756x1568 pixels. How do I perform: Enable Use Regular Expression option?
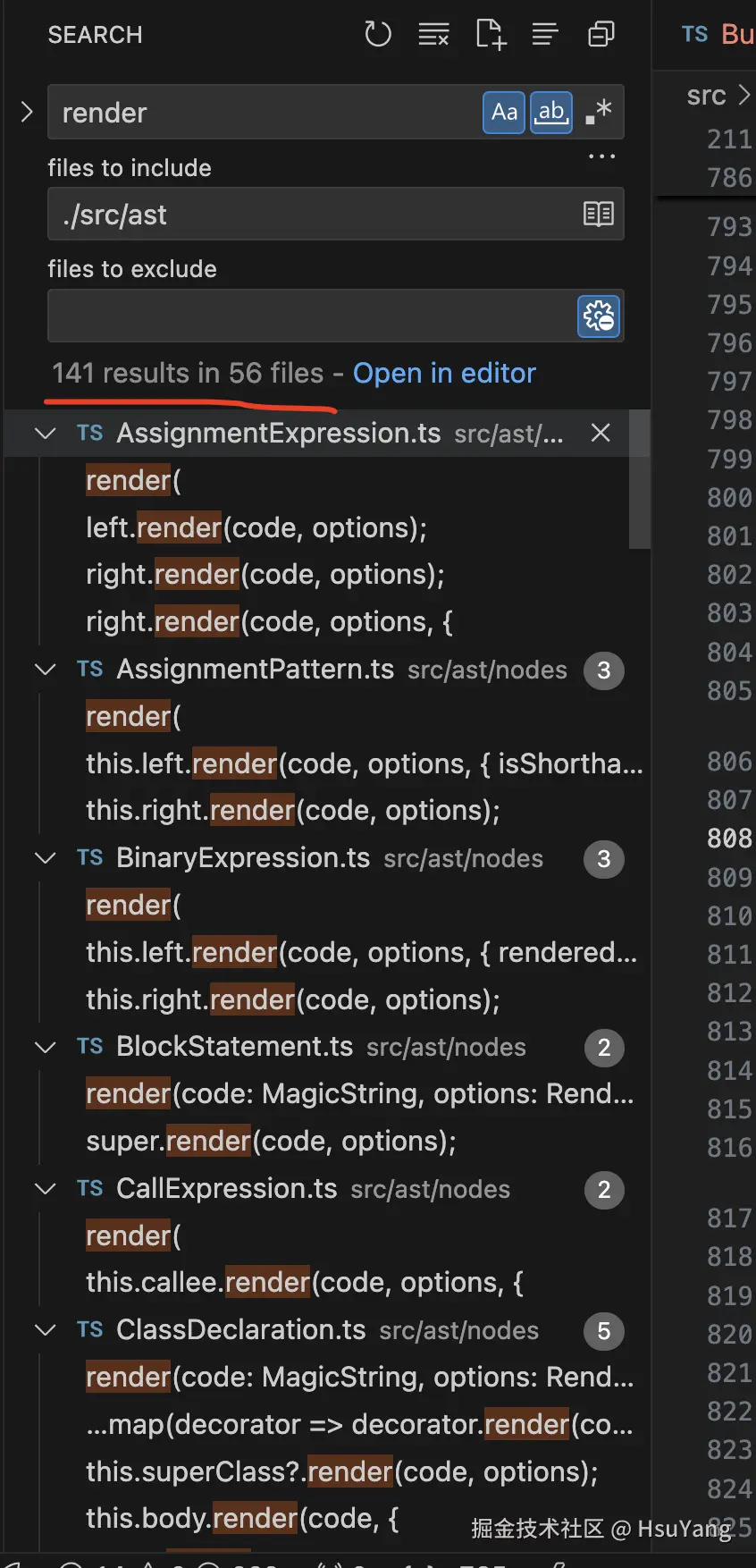point(599,113)
